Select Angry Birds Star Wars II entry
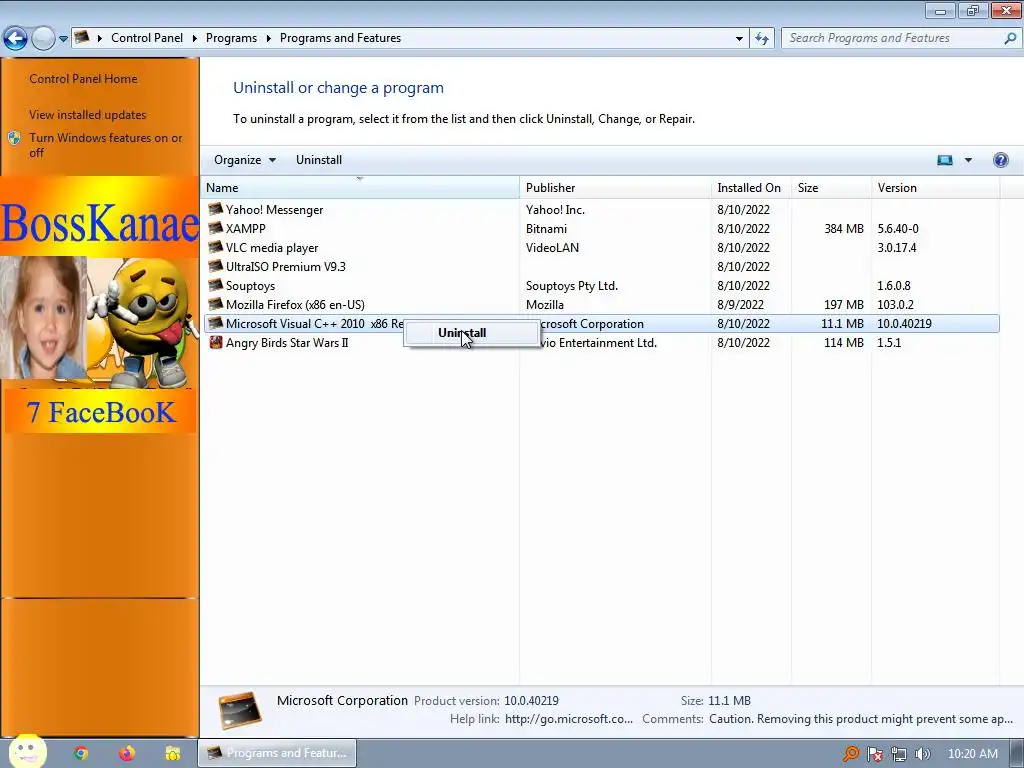Viewport: 1024px width, 768px height. coord(287,342)
